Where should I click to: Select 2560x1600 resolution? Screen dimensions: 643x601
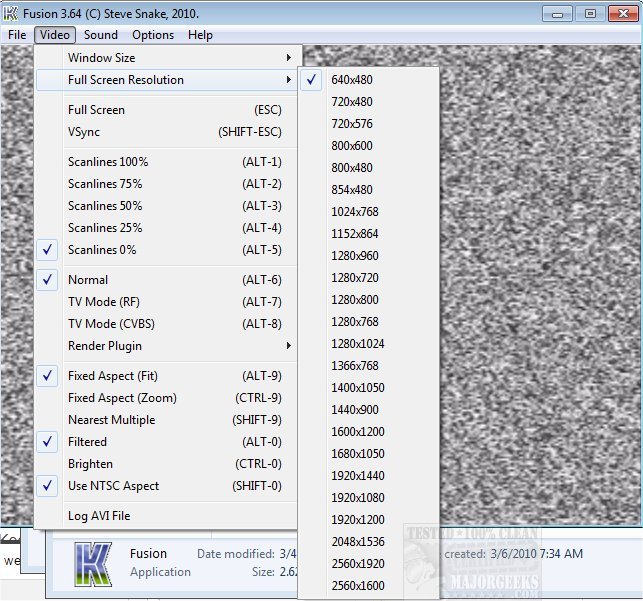(369, 586)
